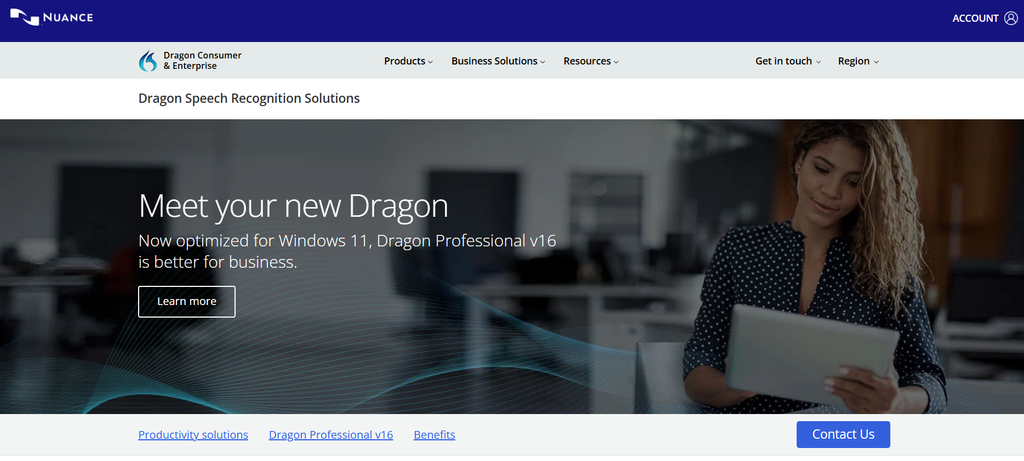Image resolution: width=1024 pixels, height=461 pixels.
Task: Click the Dragon flame logo icon
Action: coord(148,61)
